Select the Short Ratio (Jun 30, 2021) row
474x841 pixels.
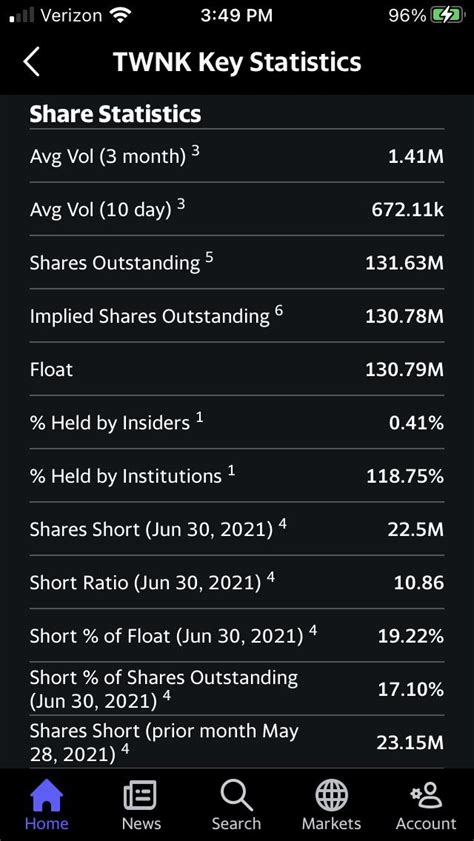(236, 582)
